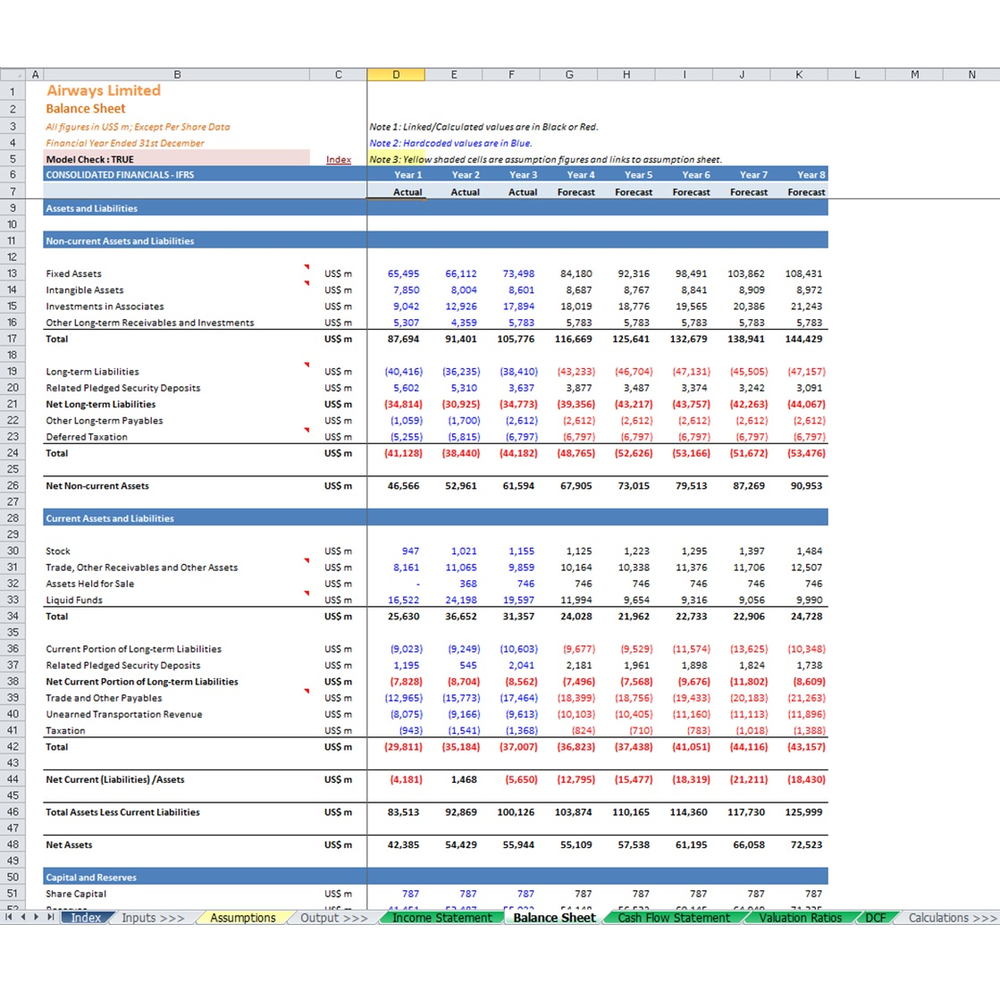Select Investments in Associates value 17,894
The height and width of the screenshot is (1000, 1000).
[518, 306]
